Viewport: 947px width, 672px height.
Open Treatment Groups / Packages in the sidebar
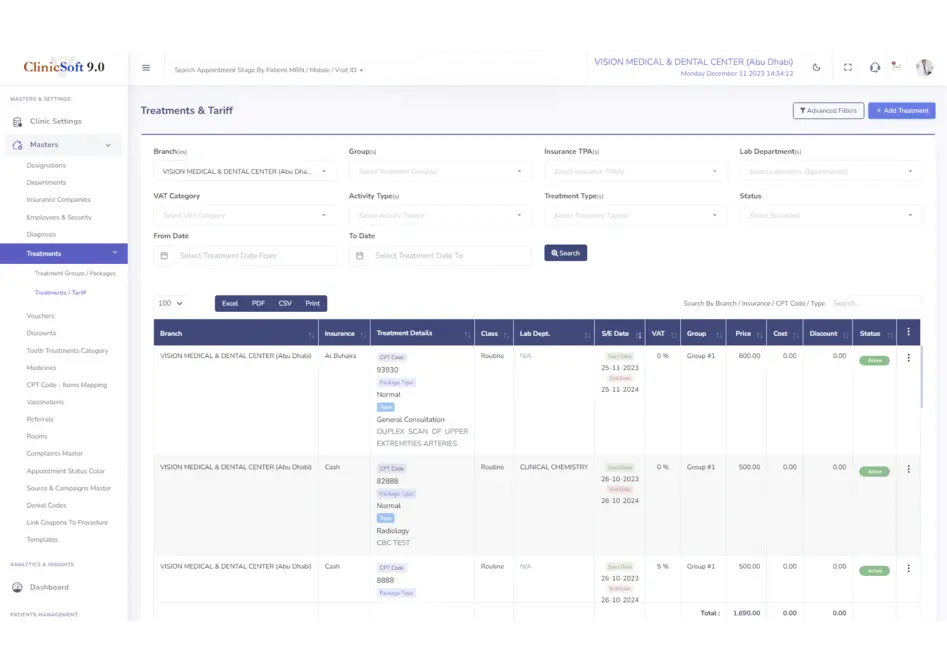point(75,273)
